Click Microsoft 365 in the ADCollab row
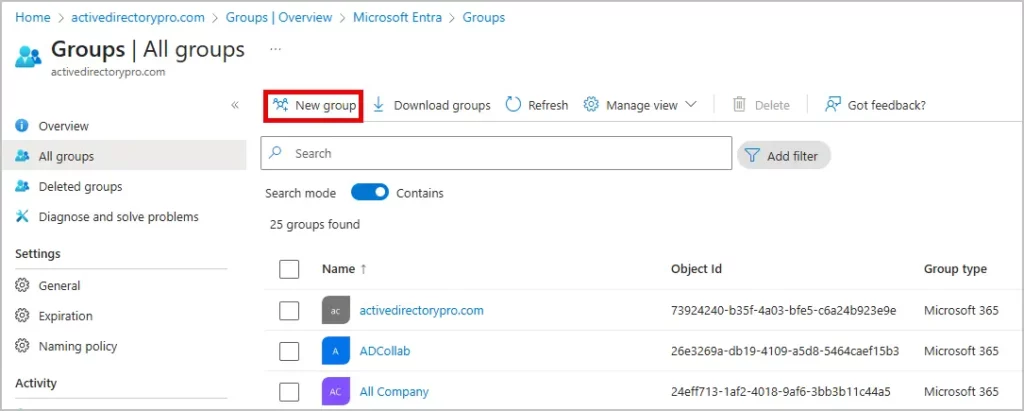Screen dimensions: 1024x411 click(x=961, y=352)
